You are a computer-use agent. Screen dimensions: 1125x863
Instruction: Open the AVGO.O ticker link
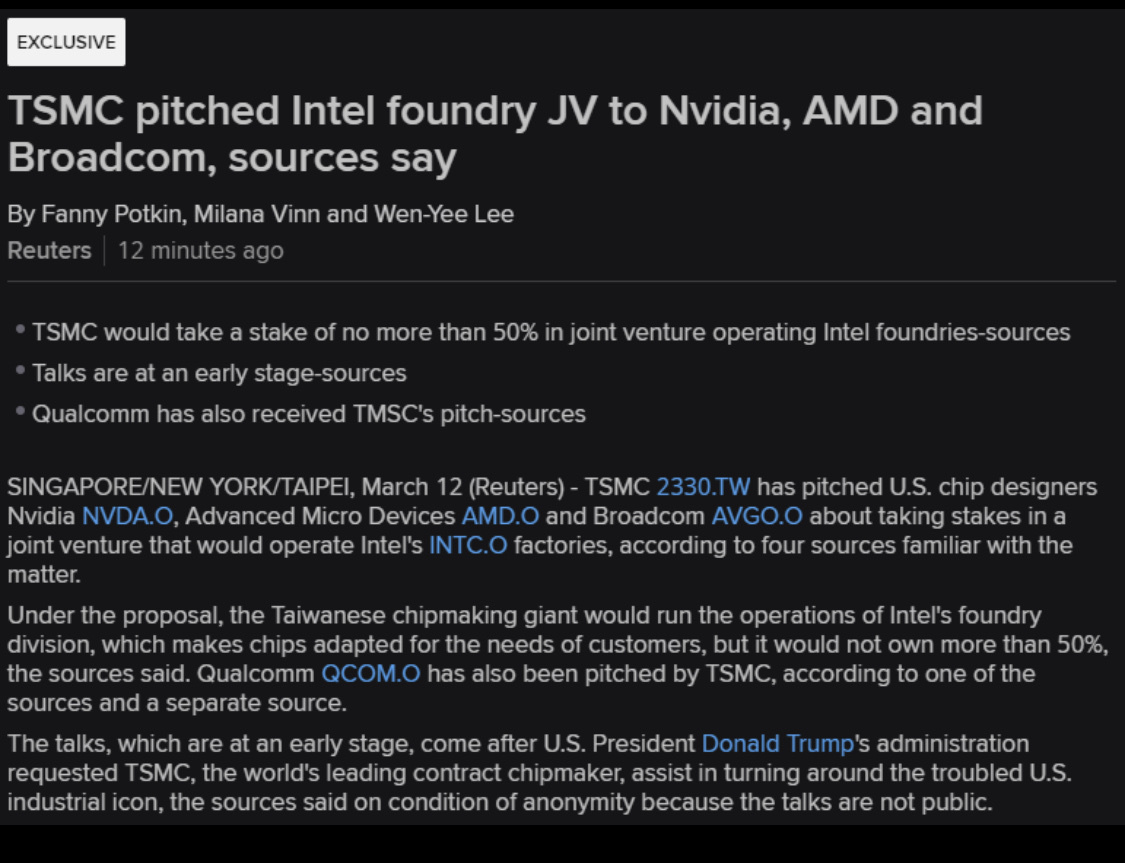click(x=757, y=517)
